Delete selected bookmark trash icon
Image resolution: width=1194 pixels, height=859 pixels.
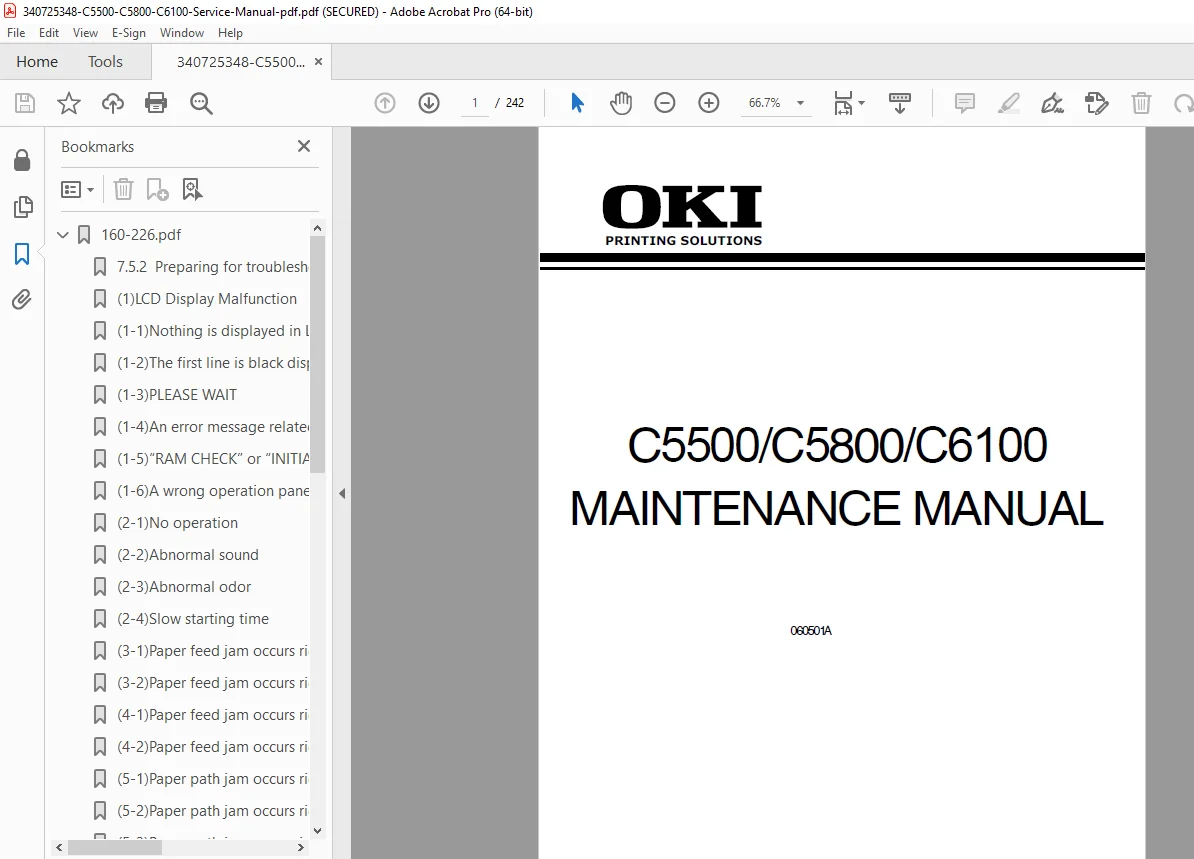pos(123,189)
